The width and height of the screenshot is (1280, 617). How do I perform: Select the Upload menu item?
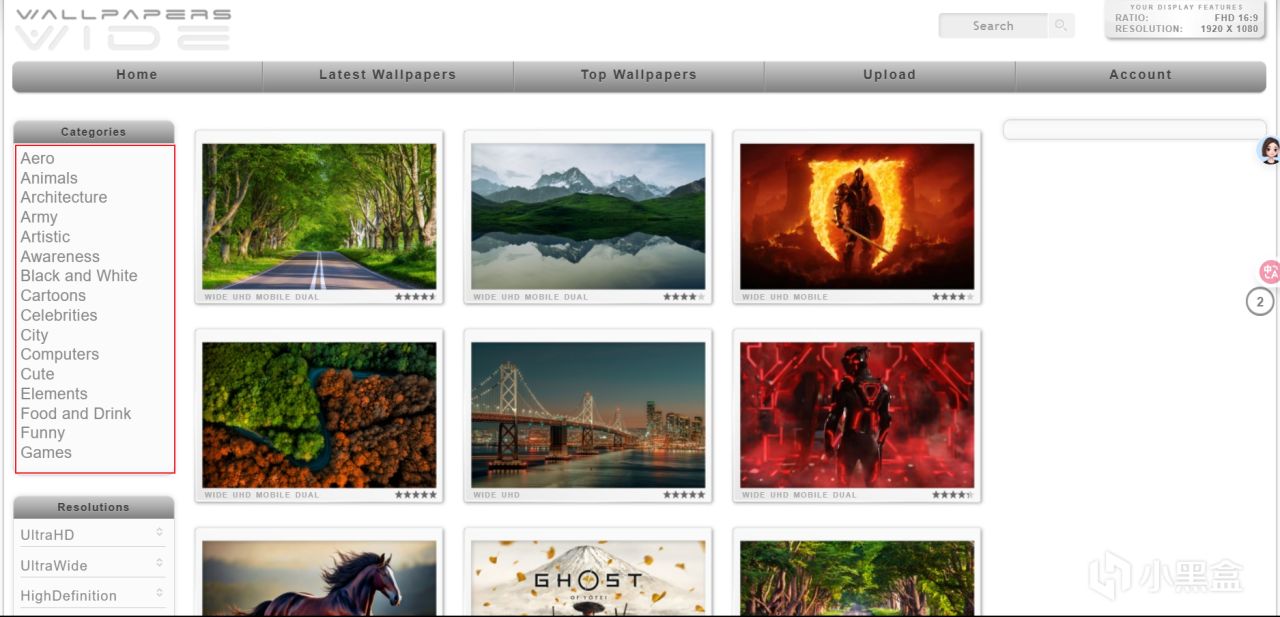pyautogui.click(x=890, y=75)
